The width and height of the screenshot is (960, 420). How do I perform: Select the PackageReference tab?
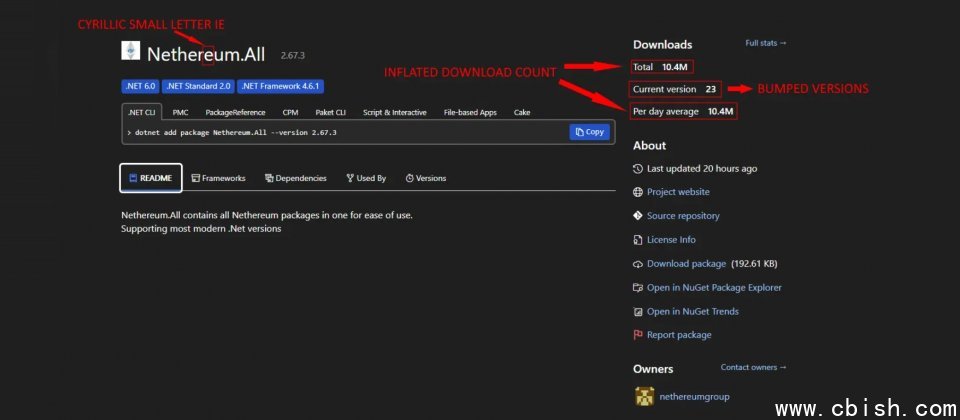pos(235,112)
